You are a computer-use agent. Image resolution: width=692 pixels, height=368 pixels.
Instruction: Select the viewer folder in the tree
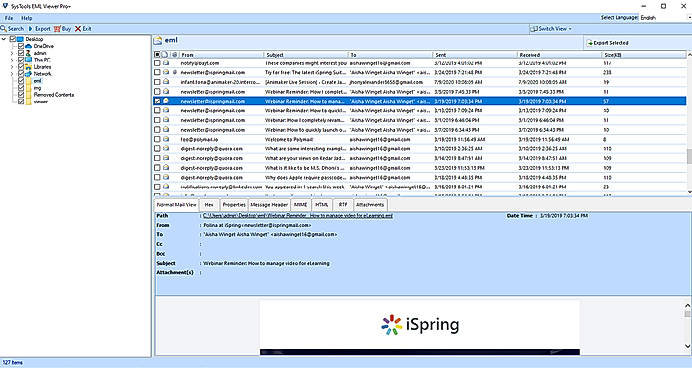point(41,101)
